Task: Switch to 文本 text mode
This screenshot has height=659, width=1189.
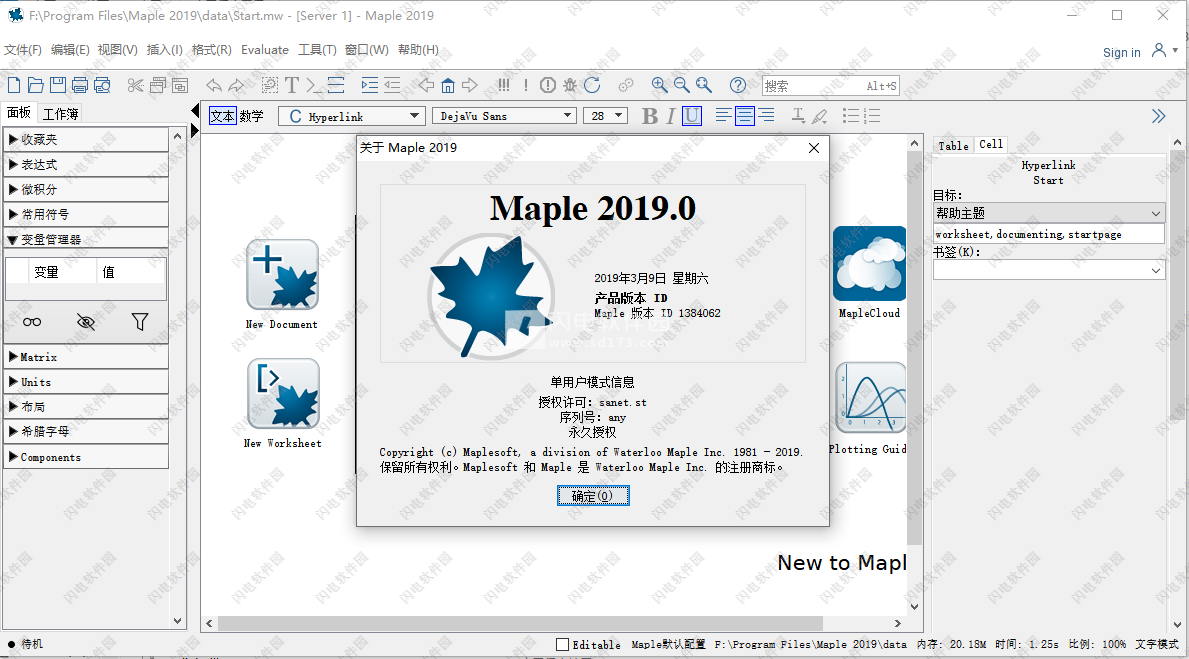Action: pos(223,116)
